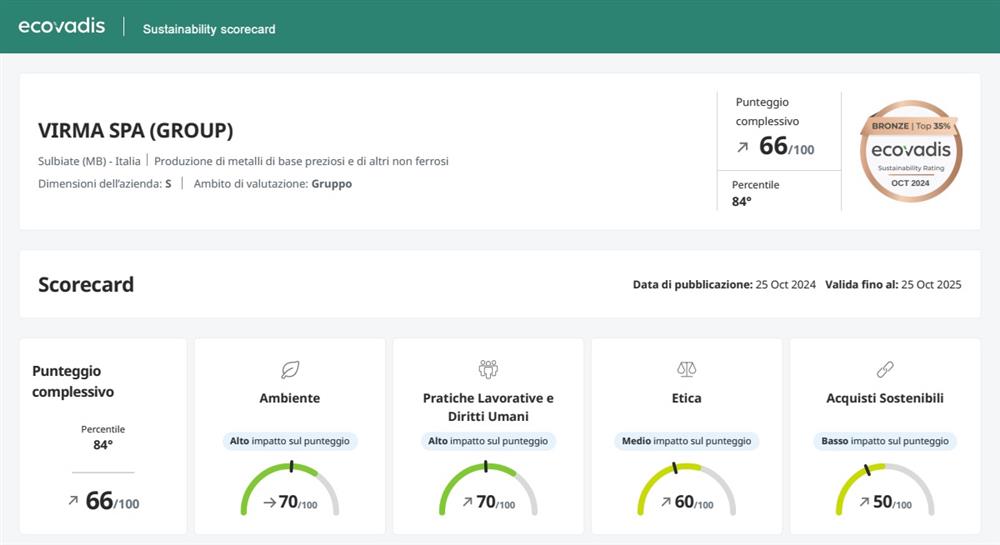Click the upward arrow in Etica gauge
Viewport: 1000px width, 545px height.
[x=666, y=502]
